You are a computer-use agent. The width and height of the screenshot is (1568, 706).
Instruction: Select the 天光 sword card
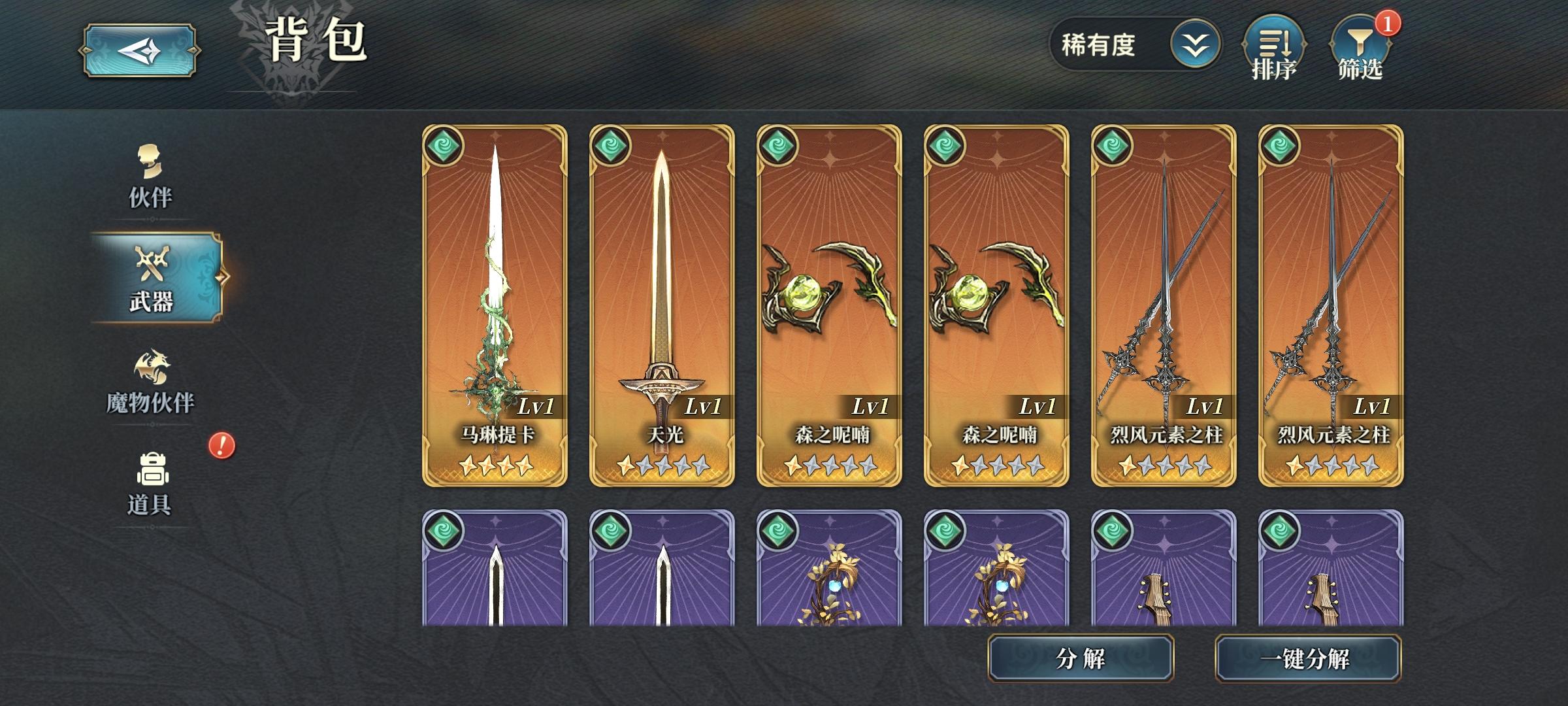pos(662,305)
